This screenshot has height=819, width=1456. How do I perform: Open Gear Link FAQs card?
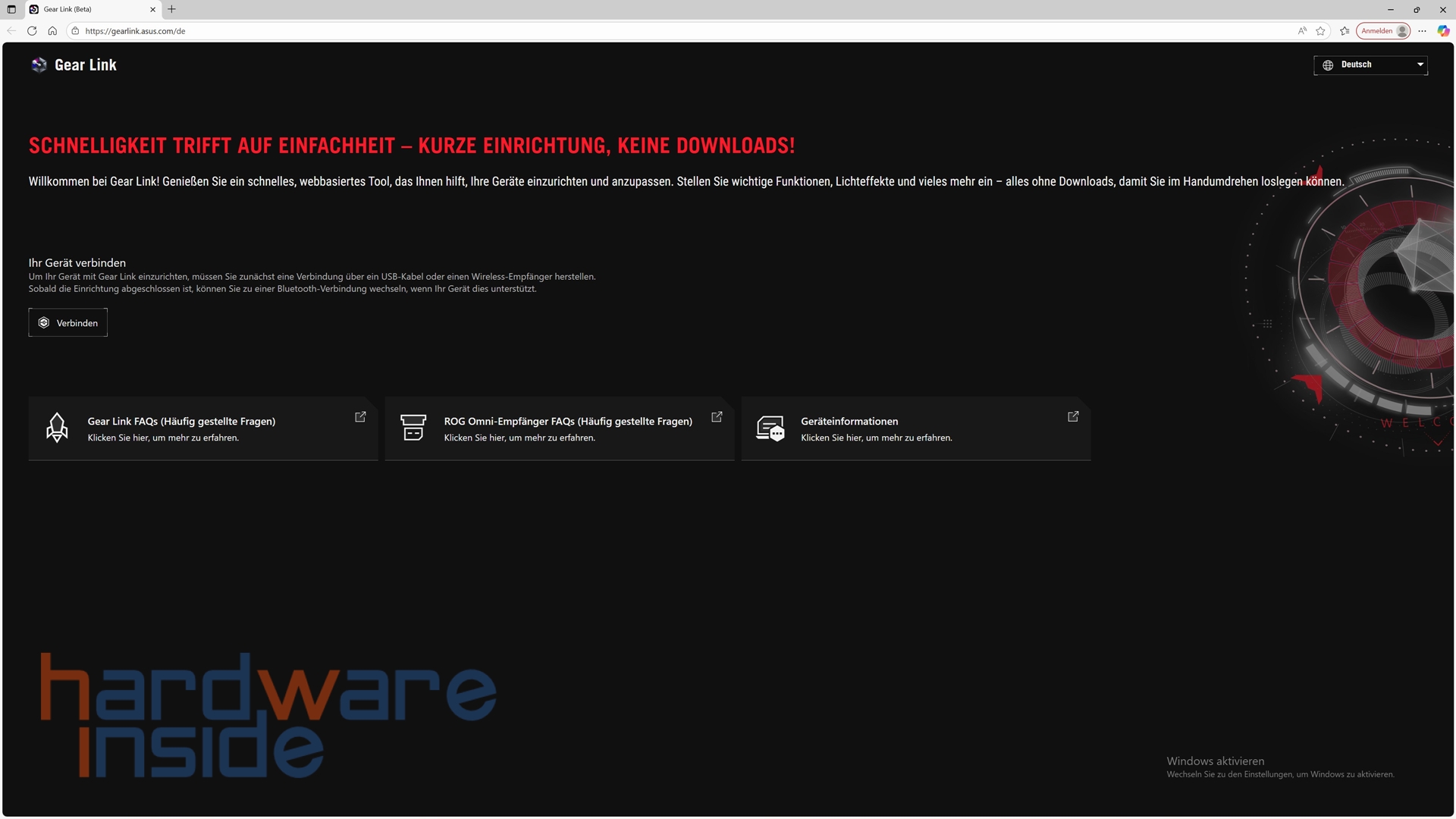(203, 428)
